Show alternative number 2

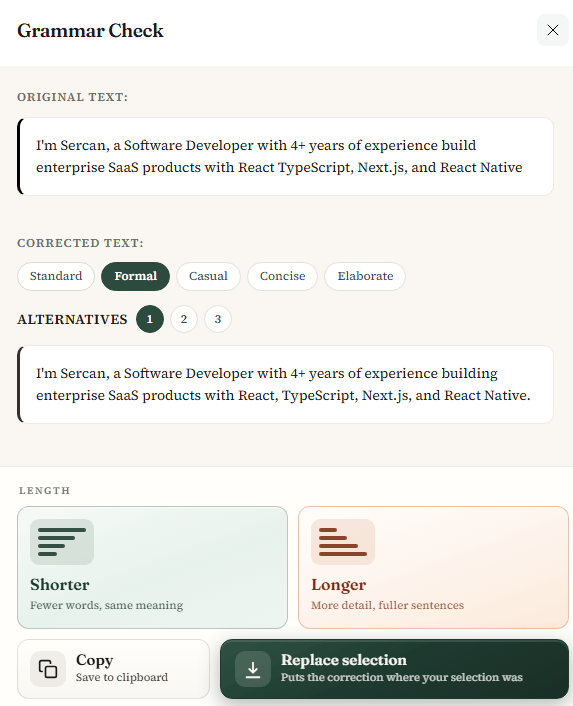tap(184, 319)
